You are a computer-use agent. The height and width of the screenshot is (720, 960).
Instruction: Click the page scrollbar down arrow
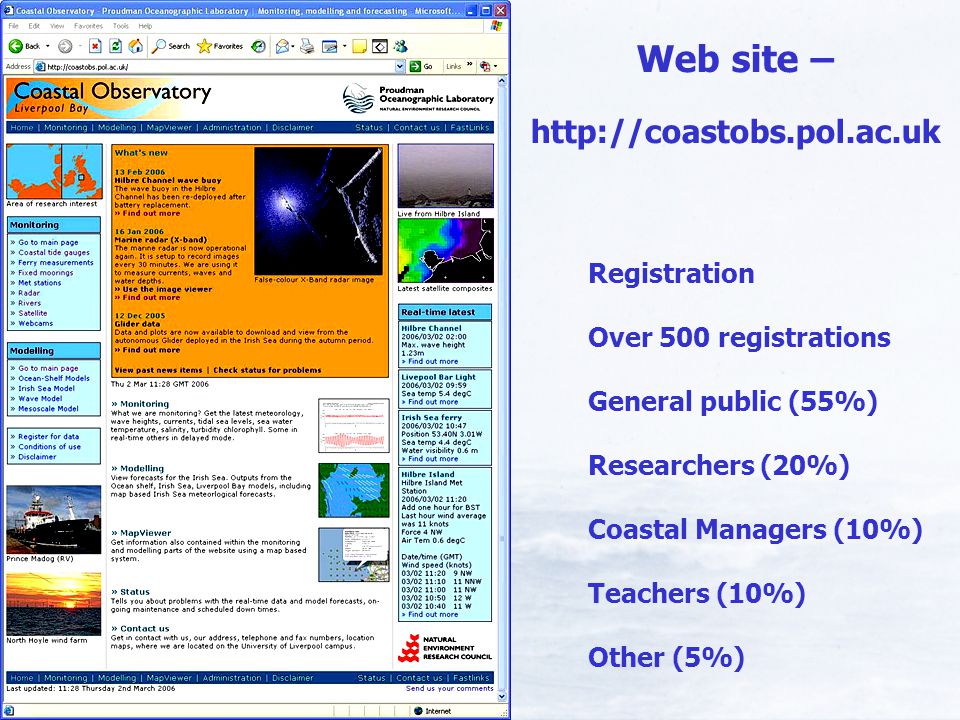(x=502, y=696)
